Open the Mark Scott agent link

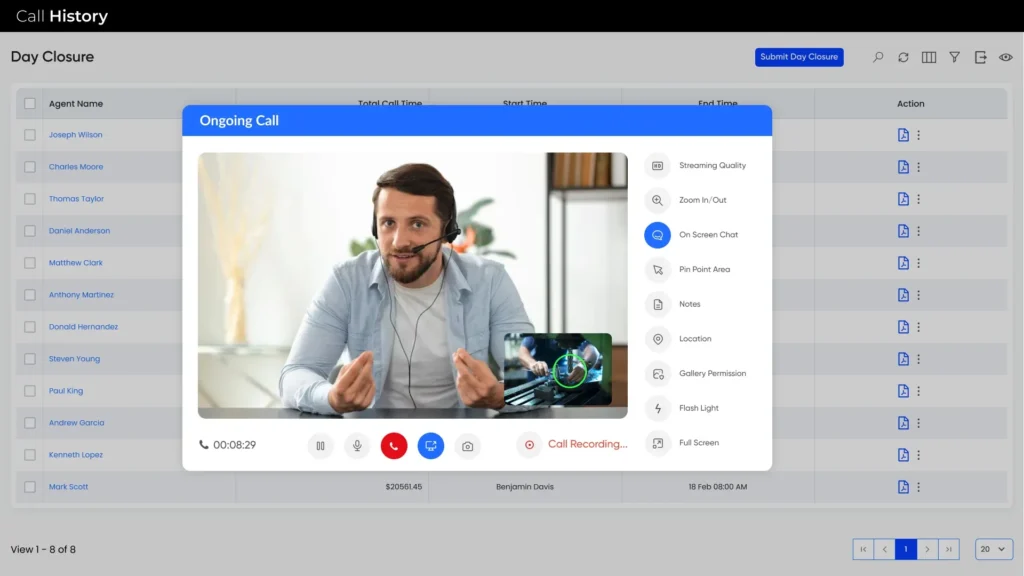pos(69,487)
